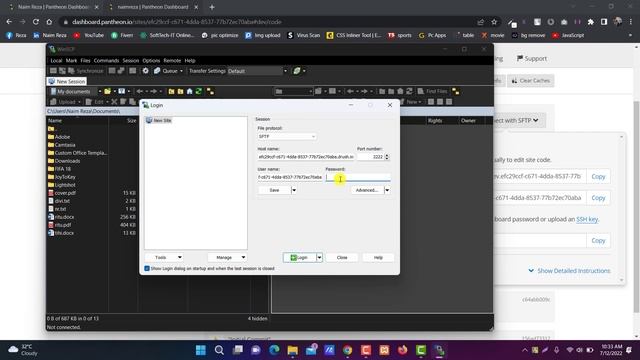Click the Upload button in WinSCP toolbar
This screenshot has width=640, height=360.
[64, 102]
